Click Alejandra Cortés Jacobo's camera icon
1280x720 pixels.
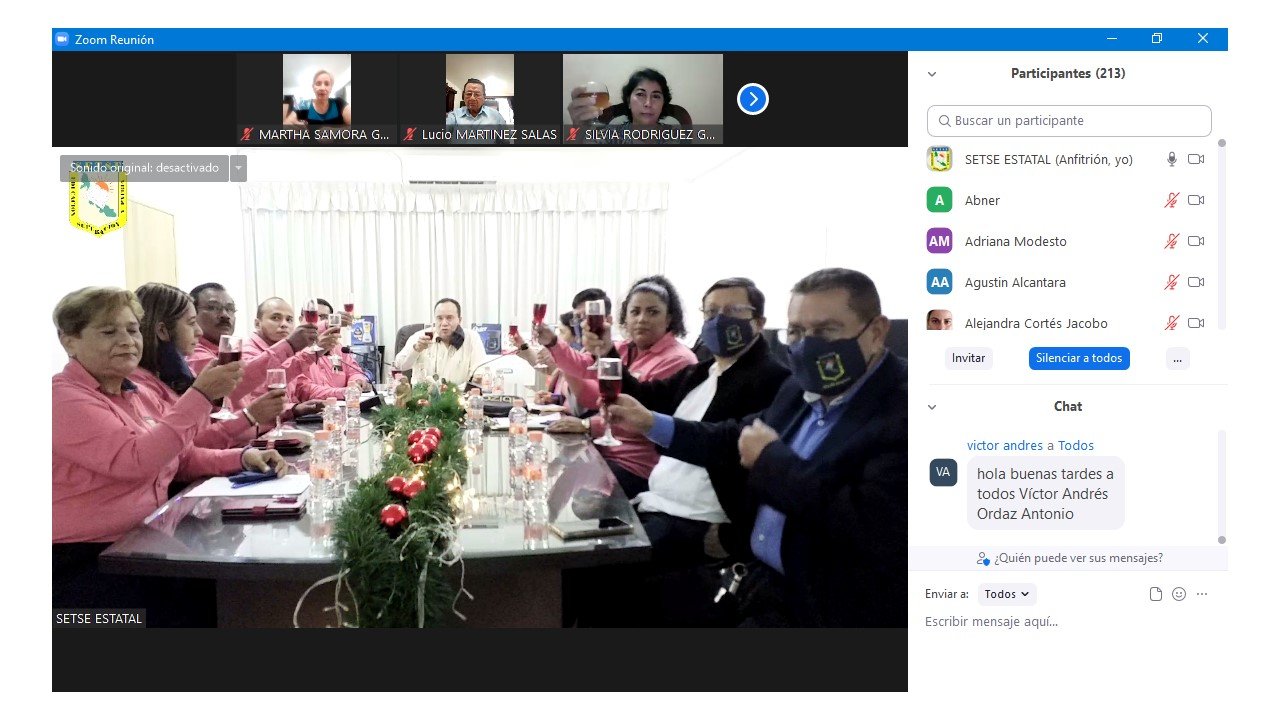click(1195, 323)
